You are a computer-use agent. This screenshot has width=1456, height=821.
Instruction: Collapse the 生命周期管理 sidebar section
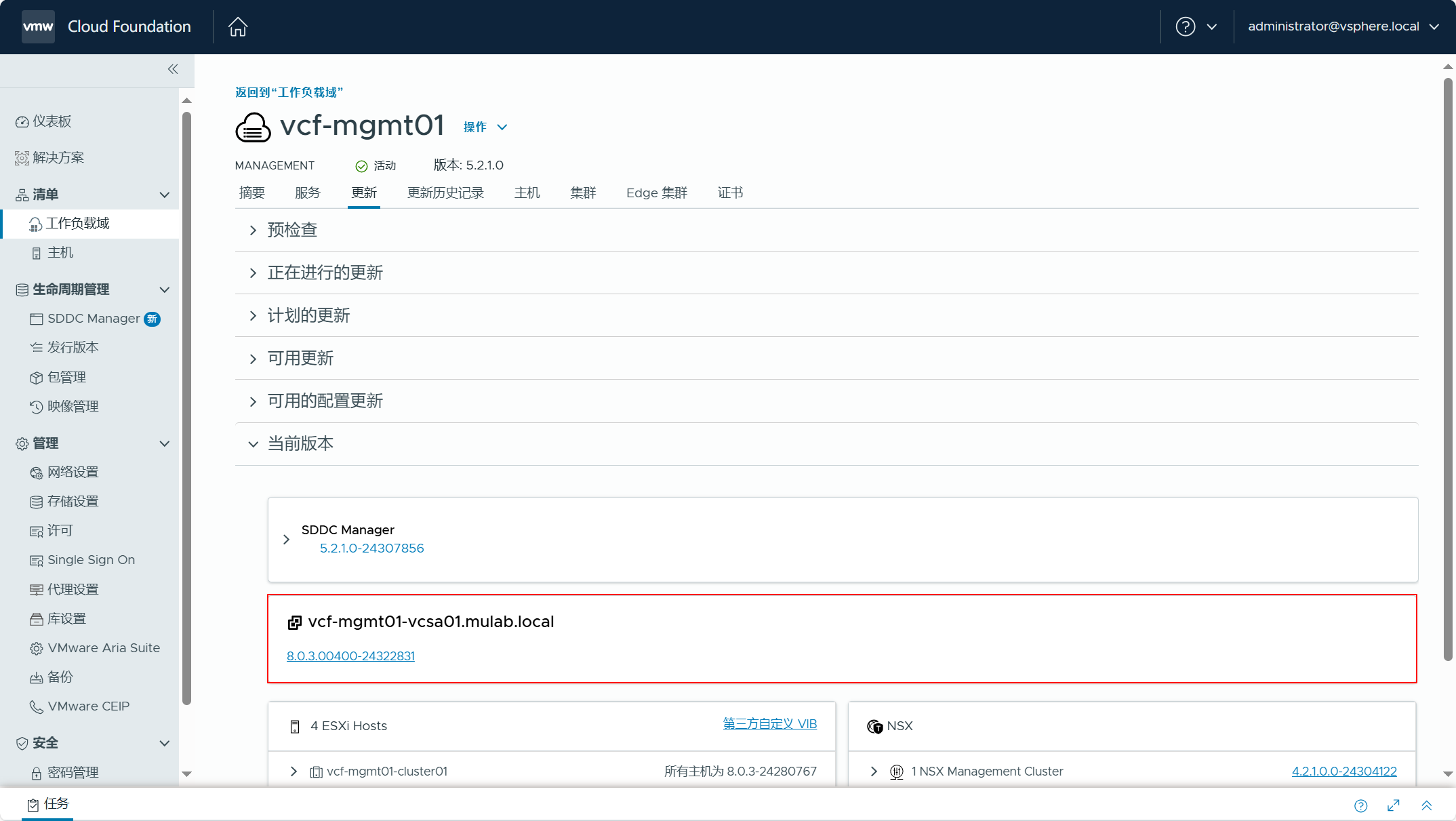pyautogui.click(x=164, y=289)
